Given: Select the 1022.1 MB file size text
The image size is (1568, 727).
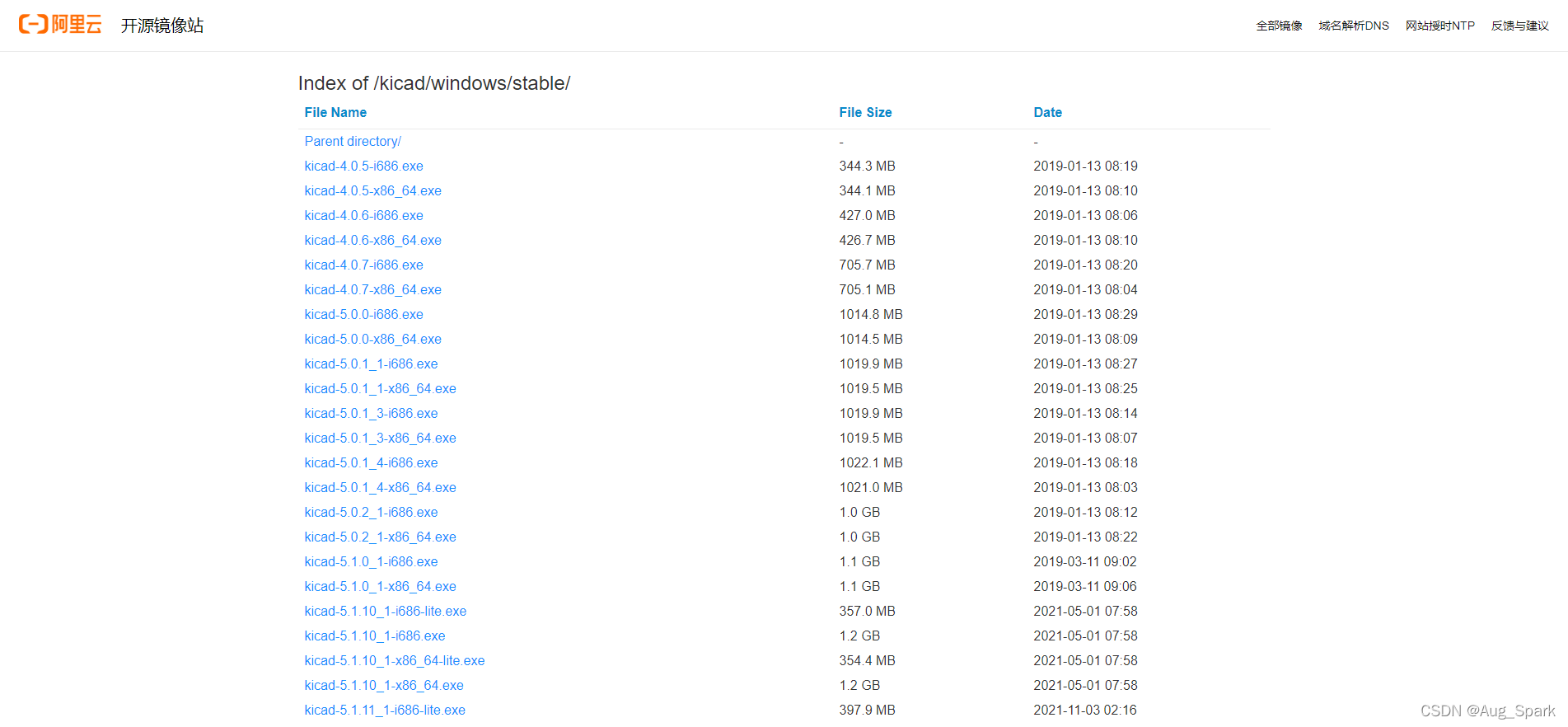Looking at the screenshot, I should (x=871, y=462).
